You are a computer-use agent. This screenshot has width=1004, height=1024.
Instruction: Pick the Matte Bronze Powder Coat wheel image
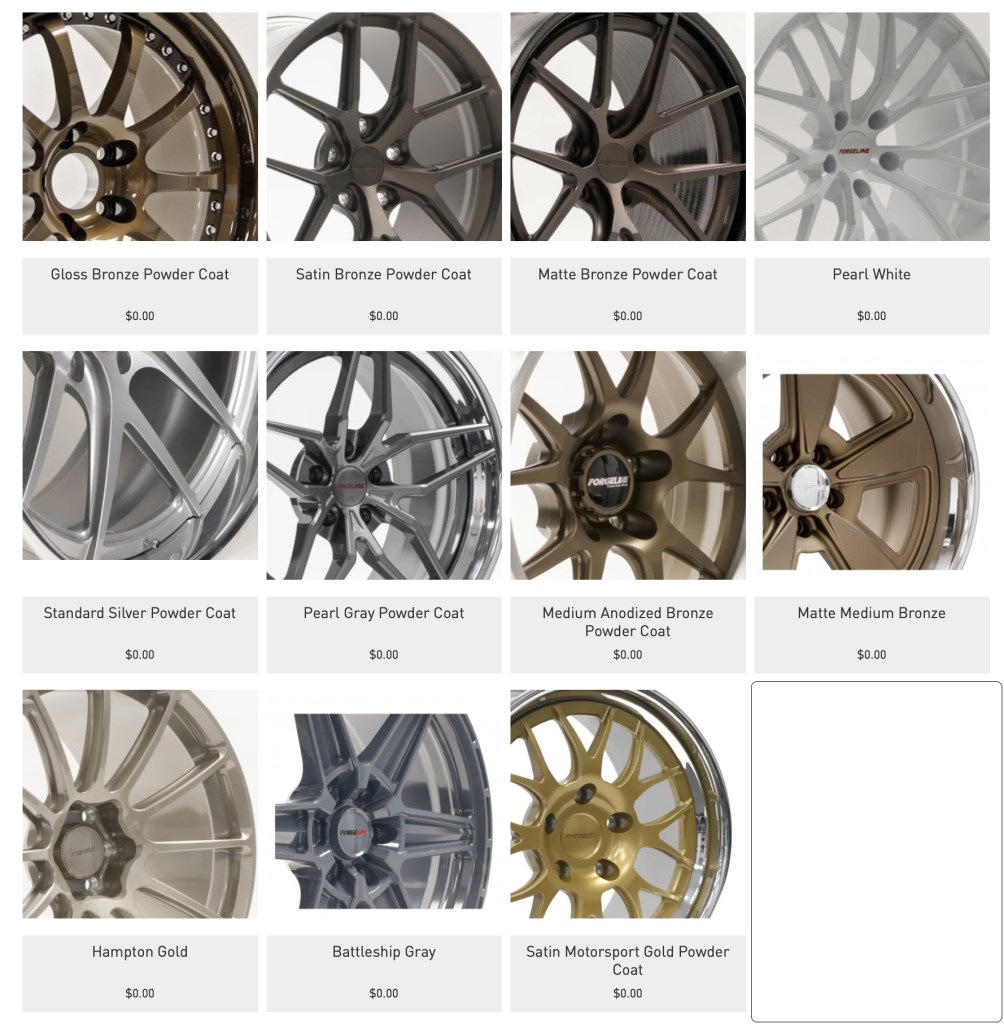pyautogui.click(x=628, y=127)
